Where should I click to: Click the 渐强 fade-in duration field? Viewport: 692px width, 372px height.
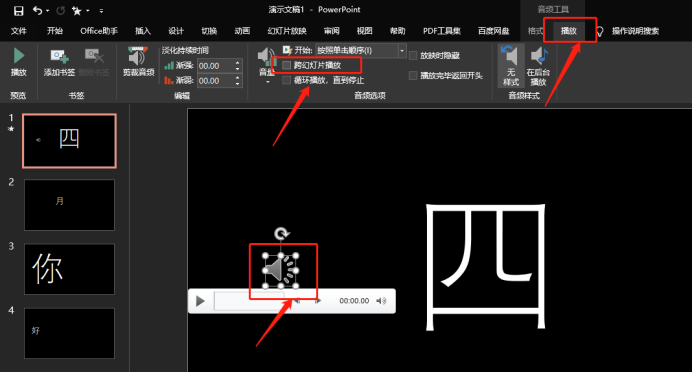(x=216, y=66)
